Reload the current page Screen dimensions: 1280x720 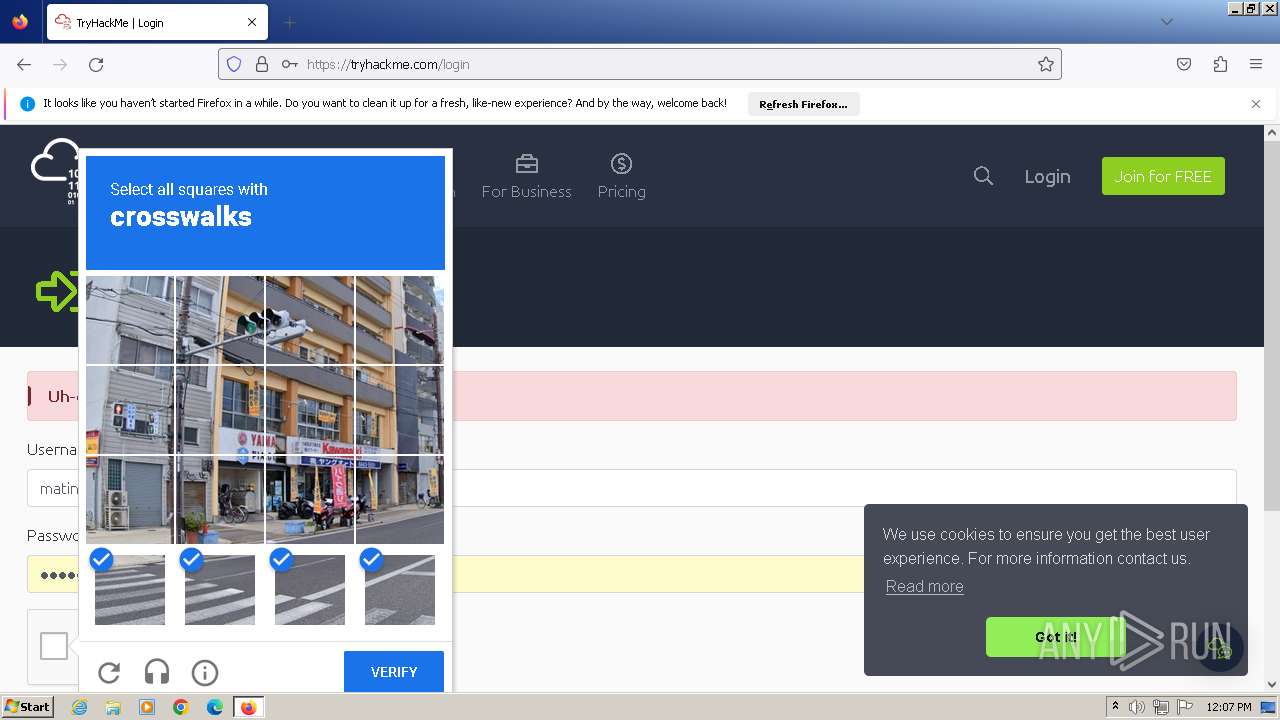96,64
